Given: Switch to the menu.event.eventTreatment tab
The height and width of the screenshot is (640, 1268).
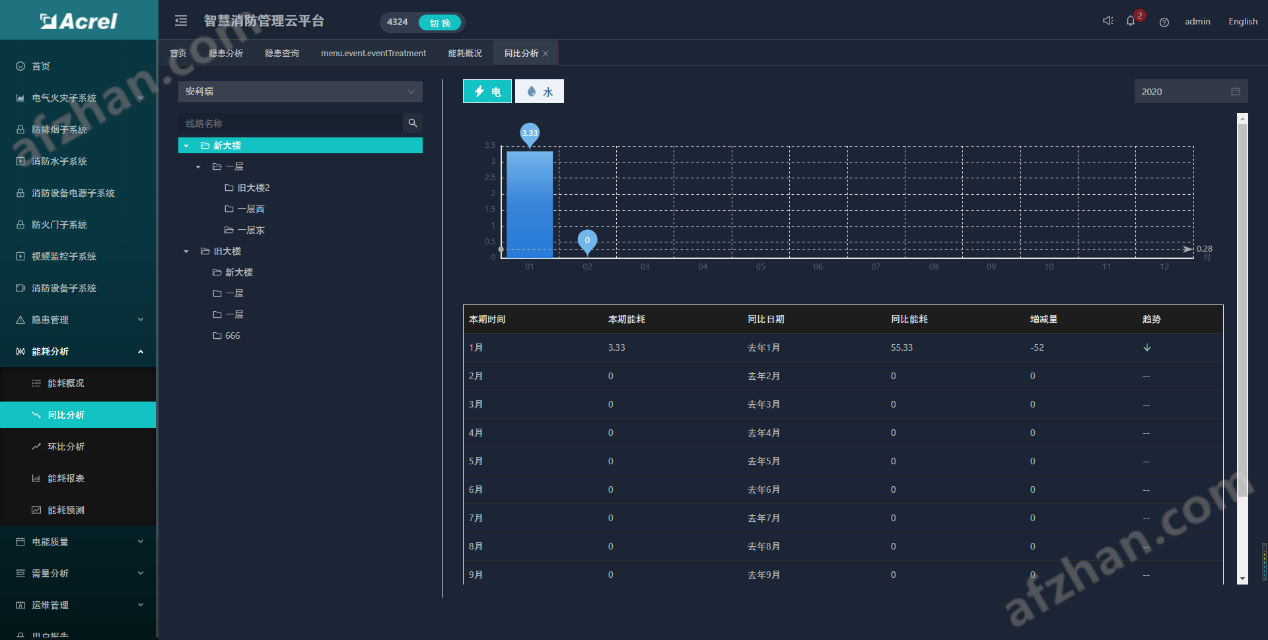Looking at the screenshot, I should click(373, 53).
